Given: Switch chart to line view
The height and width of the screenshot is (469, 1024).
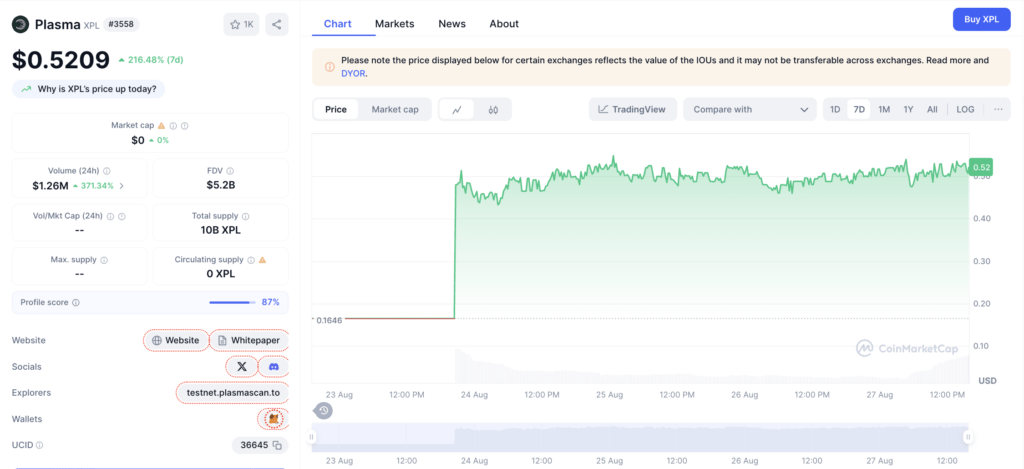Looking at the screenshot, I should click(457, 110).
